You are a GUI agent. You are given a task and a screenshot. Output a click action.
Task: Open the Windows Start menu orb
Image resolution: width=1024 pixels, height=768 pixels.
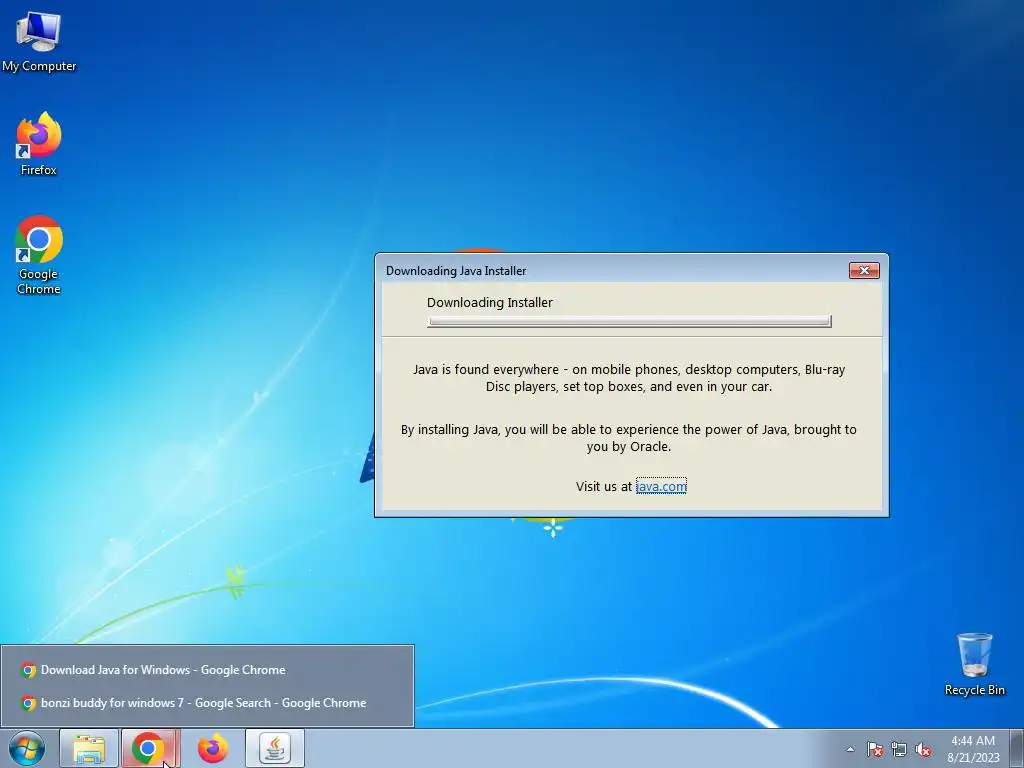tap(27, 748)
